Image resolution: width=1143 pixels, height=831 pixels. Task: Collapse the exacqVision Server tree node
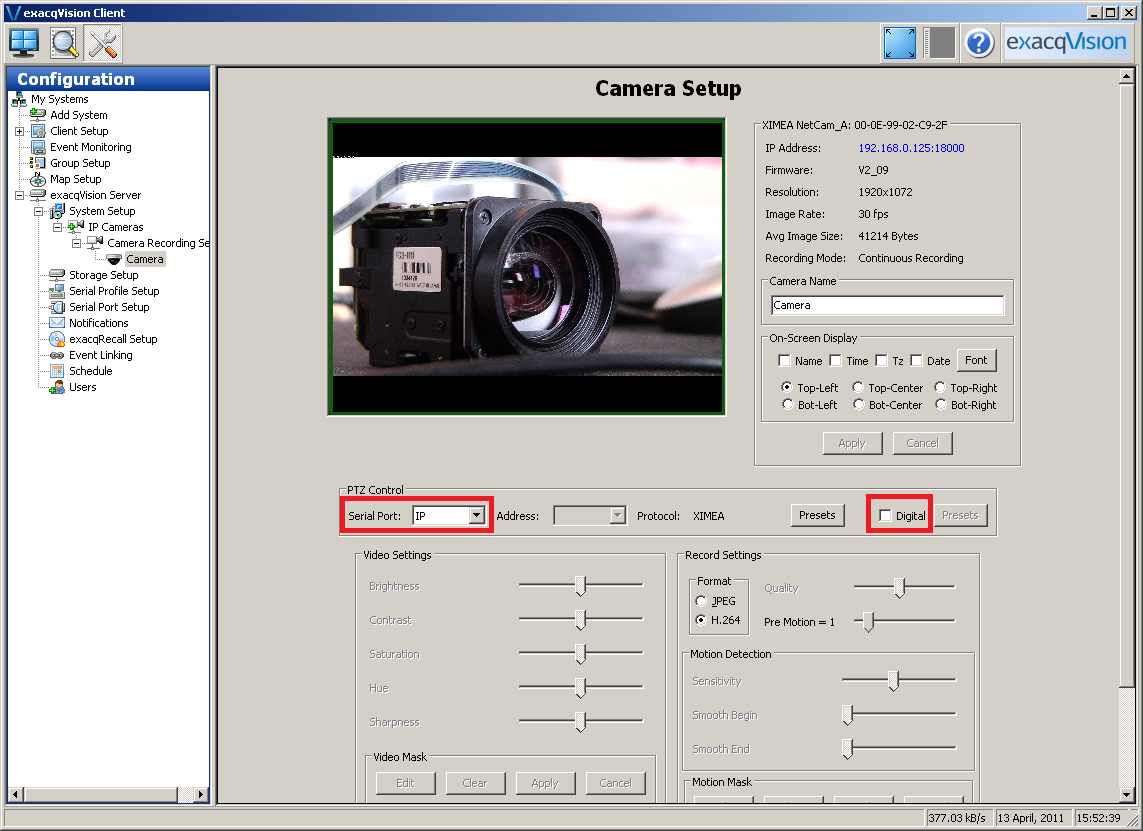tap(19, 195)
